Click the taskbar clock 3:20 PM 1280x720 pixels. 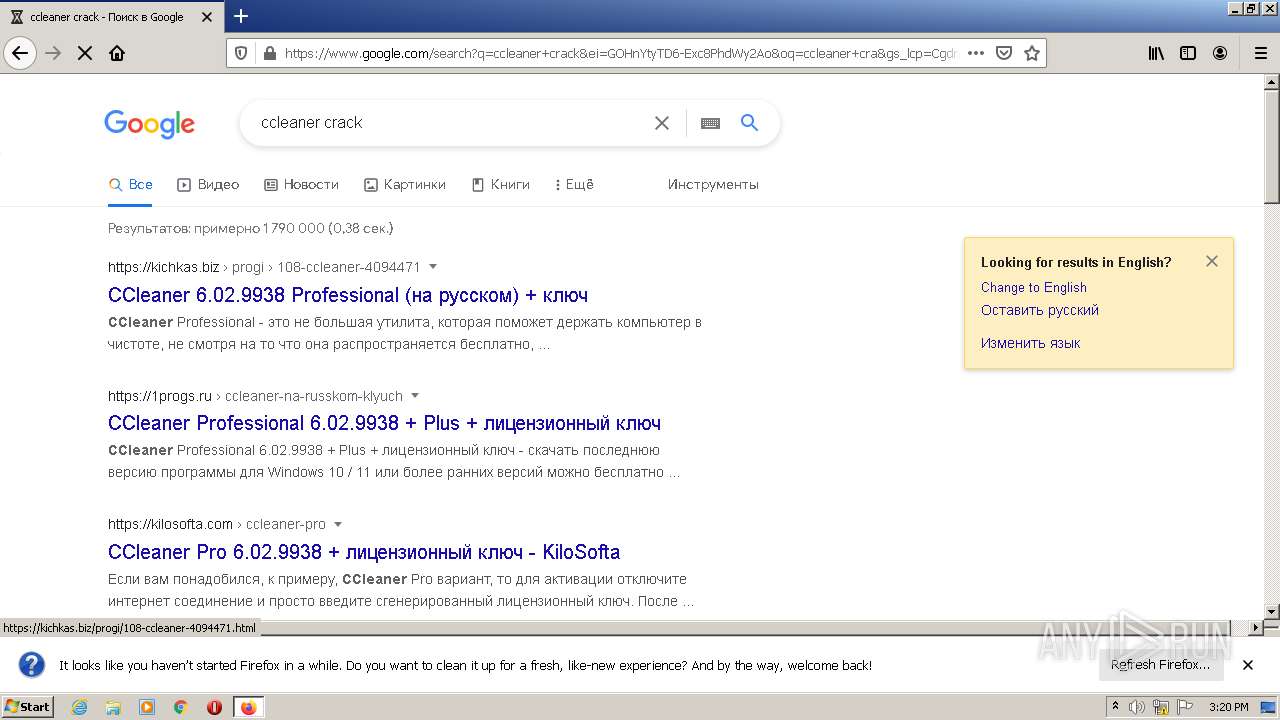[x=1228, y=707]
